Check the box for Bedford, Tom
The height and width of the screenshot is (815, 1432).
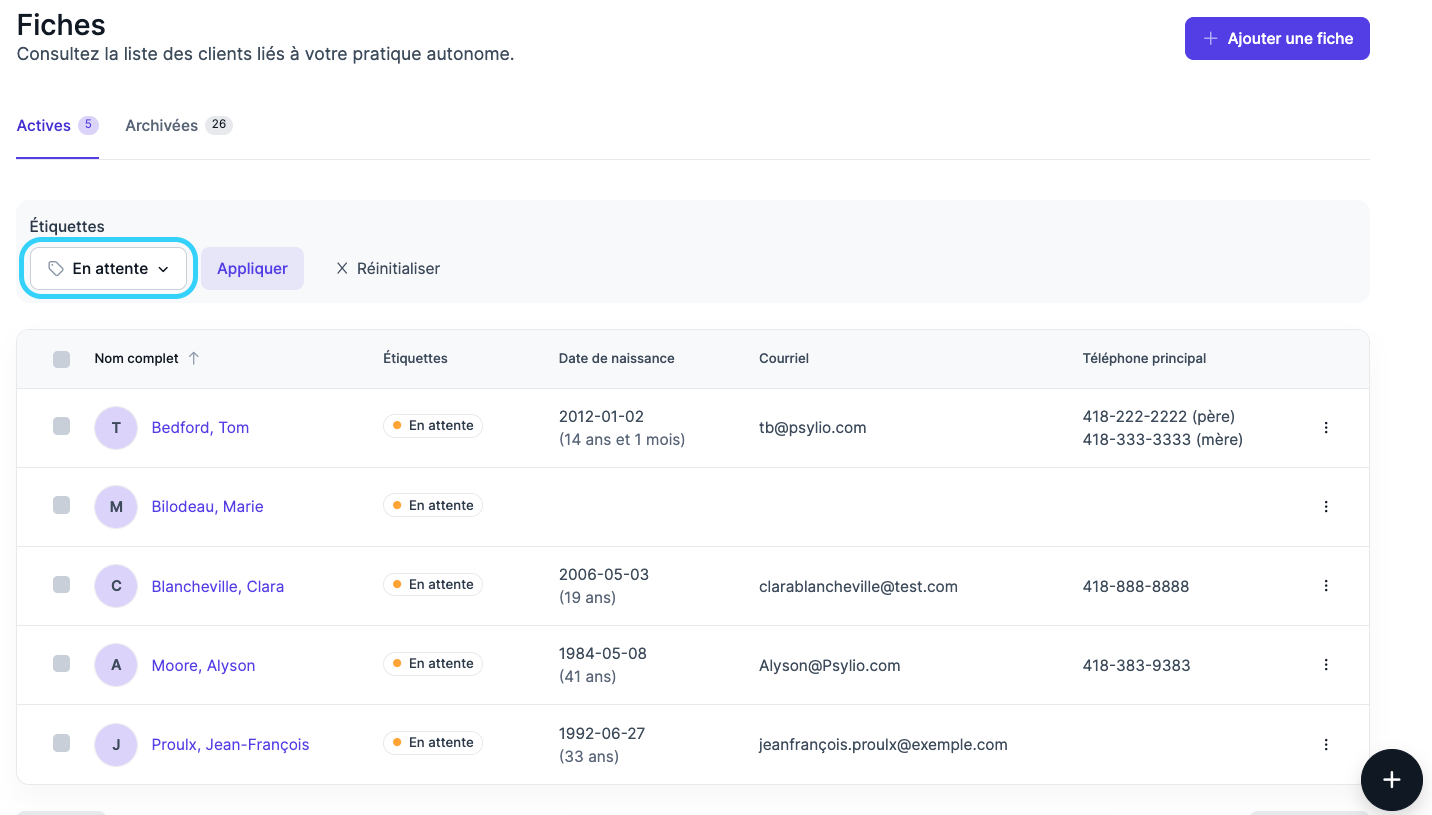[x=62, y=426]
